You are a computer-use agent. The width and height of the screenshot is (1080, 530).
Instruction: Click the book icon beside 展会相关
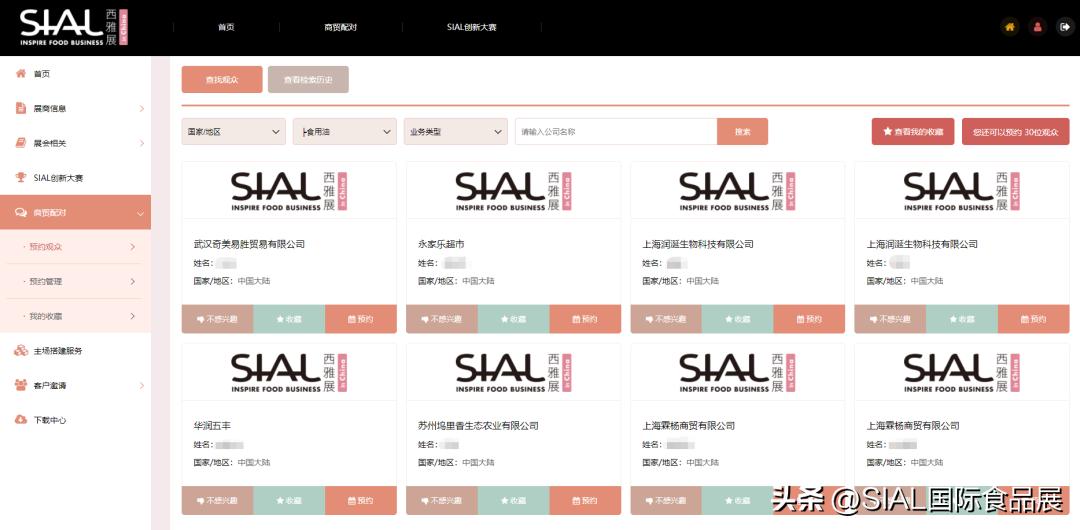(21, 143)
